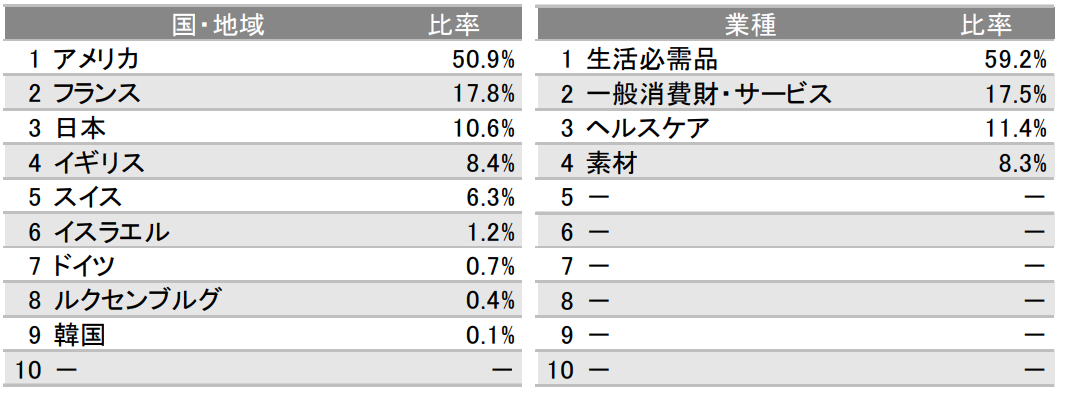Screen dimensions: 1073x399
Task: Select the フランス country row
Action: [x=263, y=93]
